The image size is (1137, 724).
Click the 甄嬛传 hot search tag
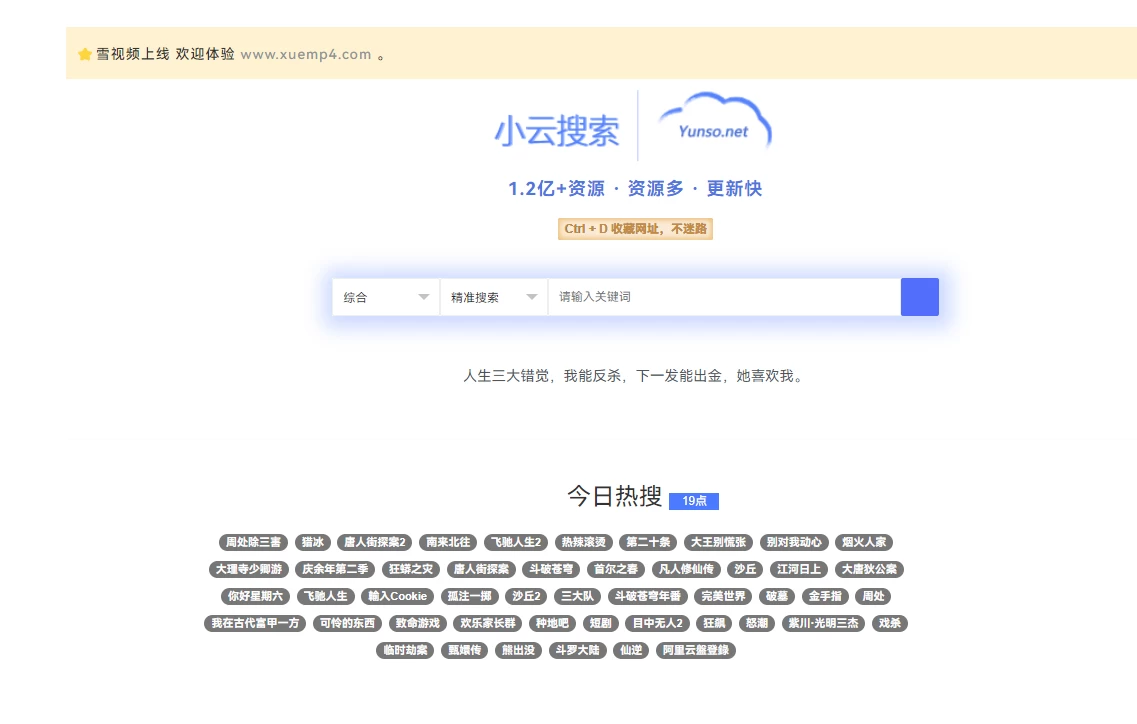[x=462, y=650]
